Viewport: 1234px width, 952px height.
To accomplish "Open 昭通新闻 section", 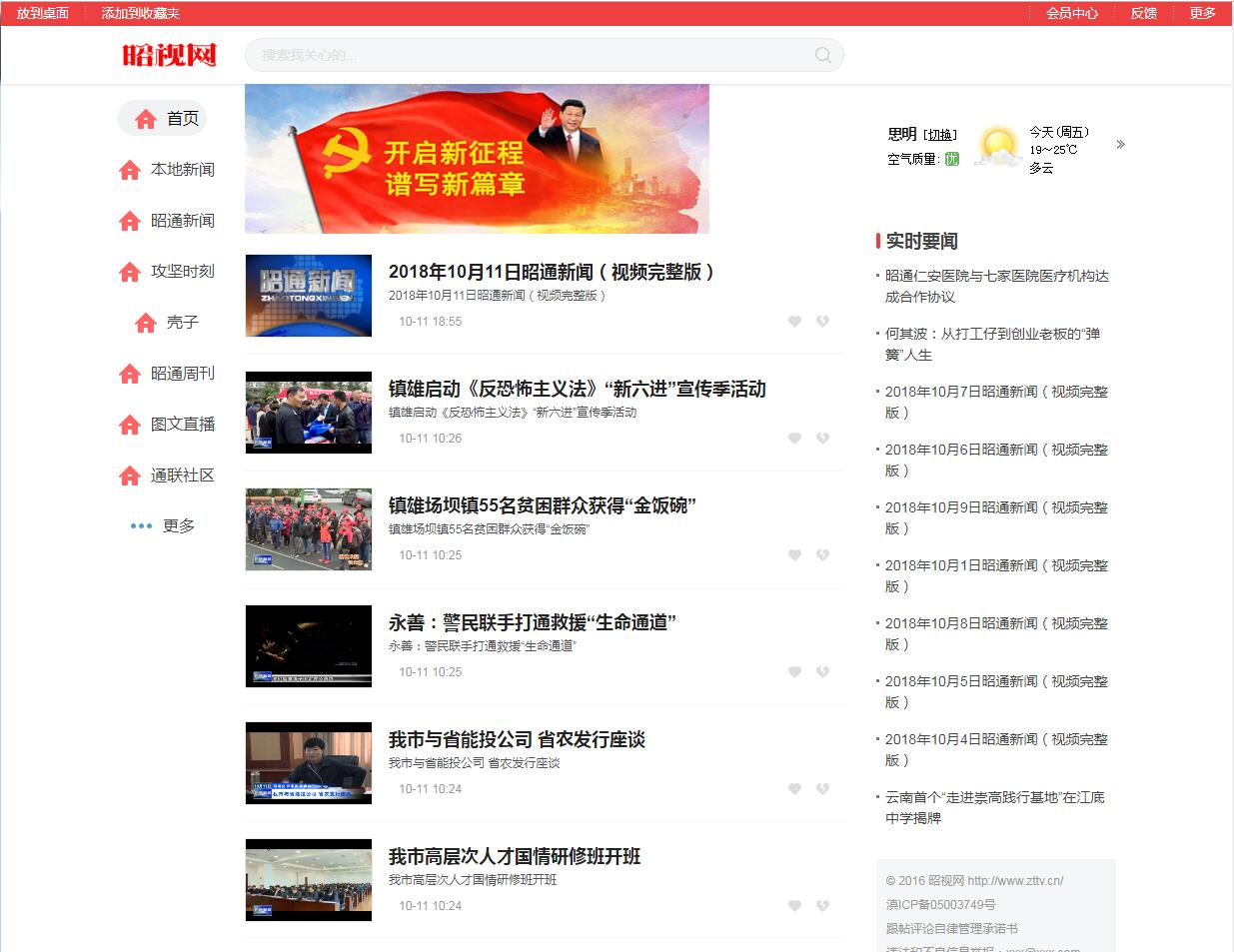I will (x=183, y=221).
